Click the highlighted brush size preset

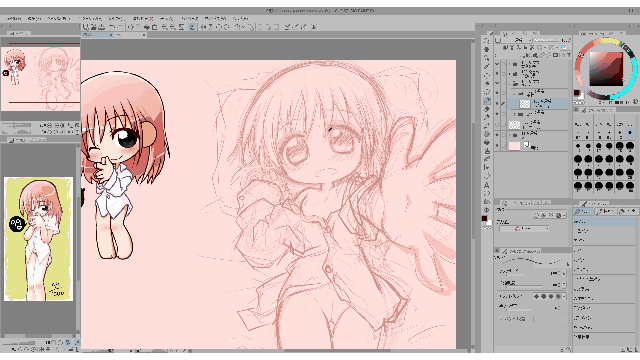[x=630, y=133]
